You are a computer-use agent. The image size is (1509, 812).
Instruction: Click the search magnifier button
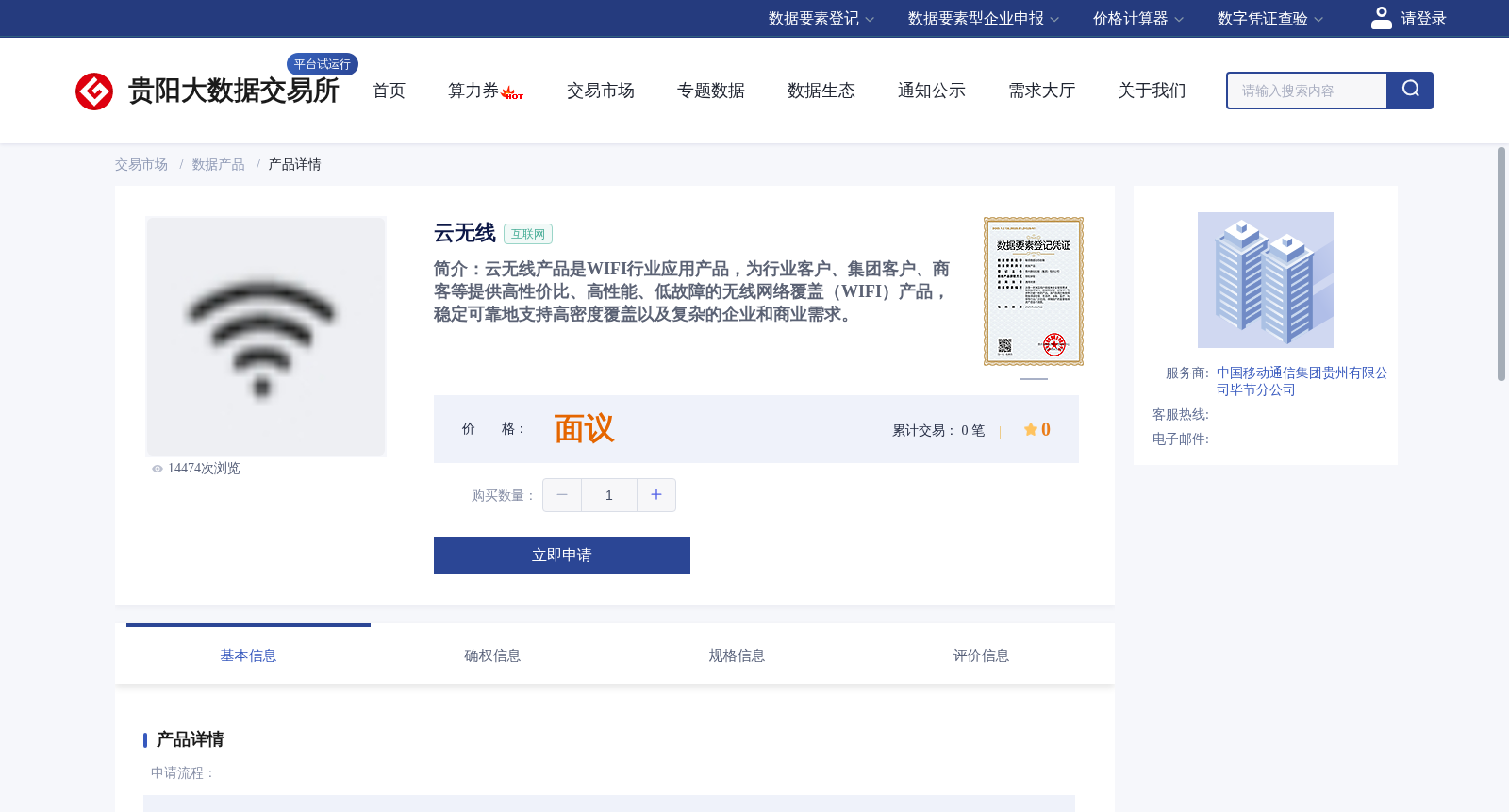click(1410, 91)
